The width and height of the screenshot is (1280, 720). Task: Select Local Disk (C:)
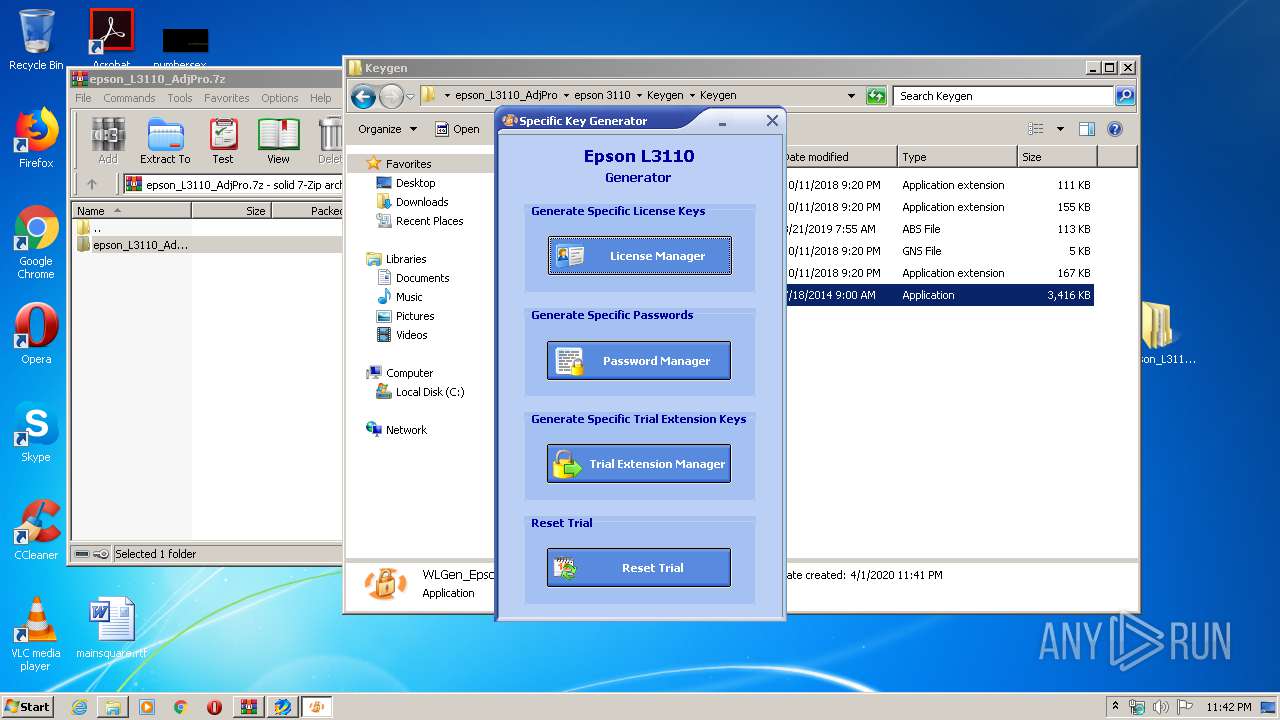pos(430,392)
